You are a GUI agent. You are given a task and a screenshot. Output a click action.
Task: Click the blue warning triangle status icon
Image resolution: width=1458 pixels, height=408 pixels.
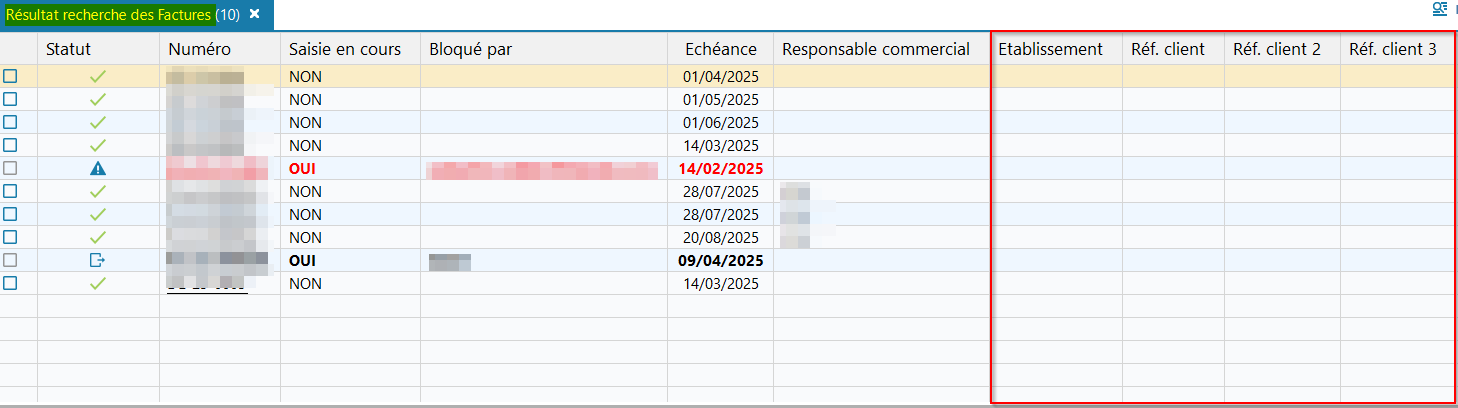(98, 169)
